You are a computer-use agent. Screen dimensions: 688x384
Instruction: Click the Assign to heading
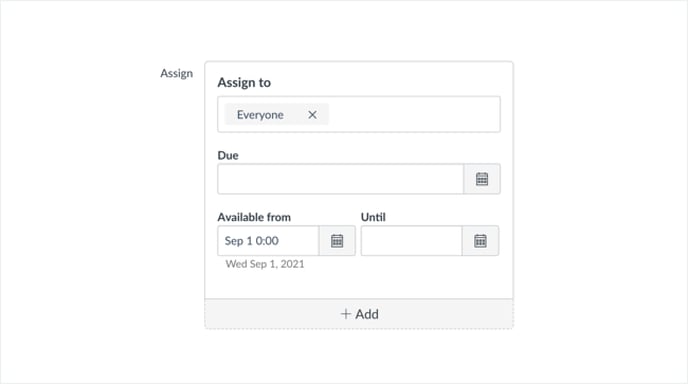(244, 83)
